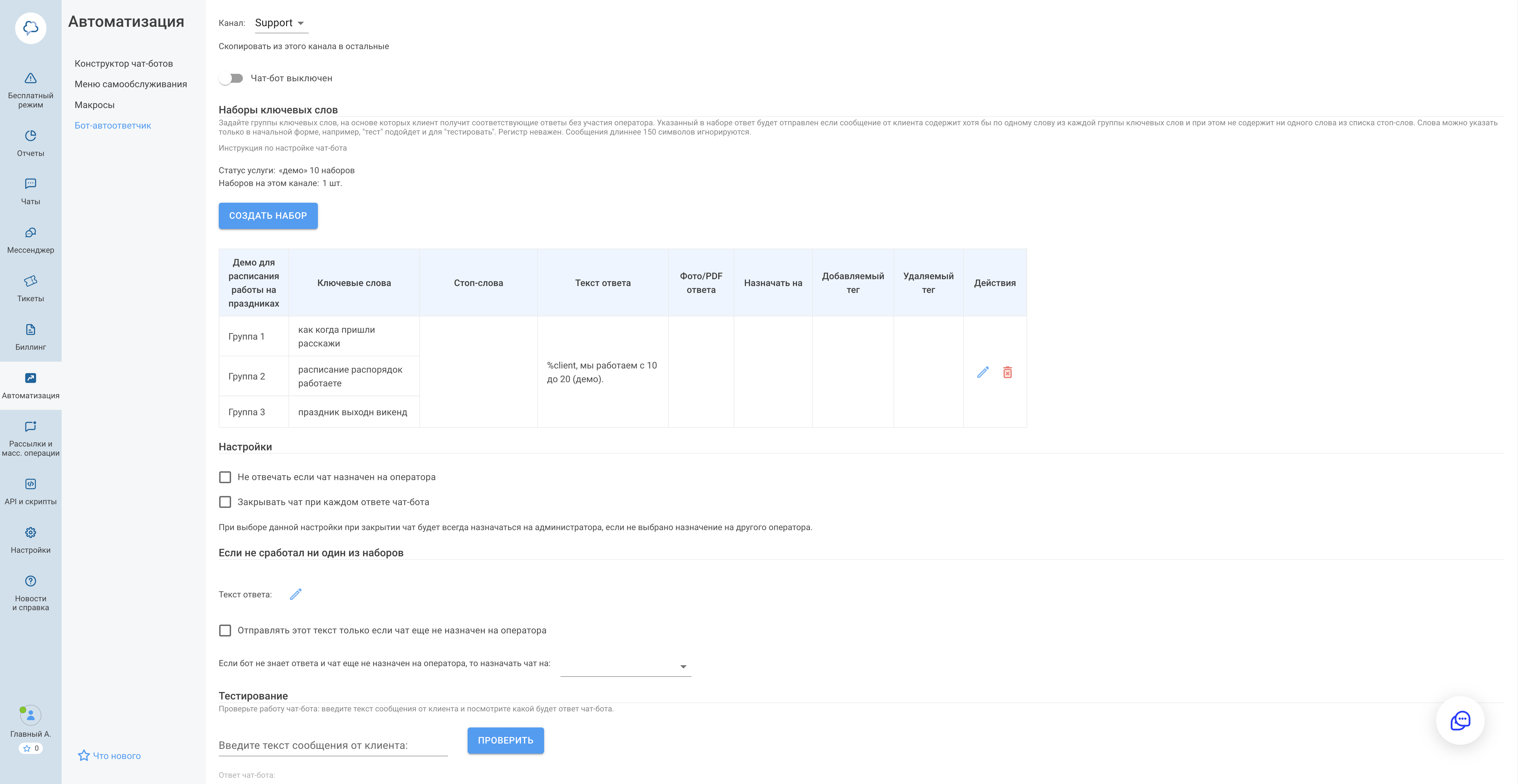The image size is (1518, 784).
Task: Select the Тикеты sidebar icon
Action: click(x=30, y=288)
